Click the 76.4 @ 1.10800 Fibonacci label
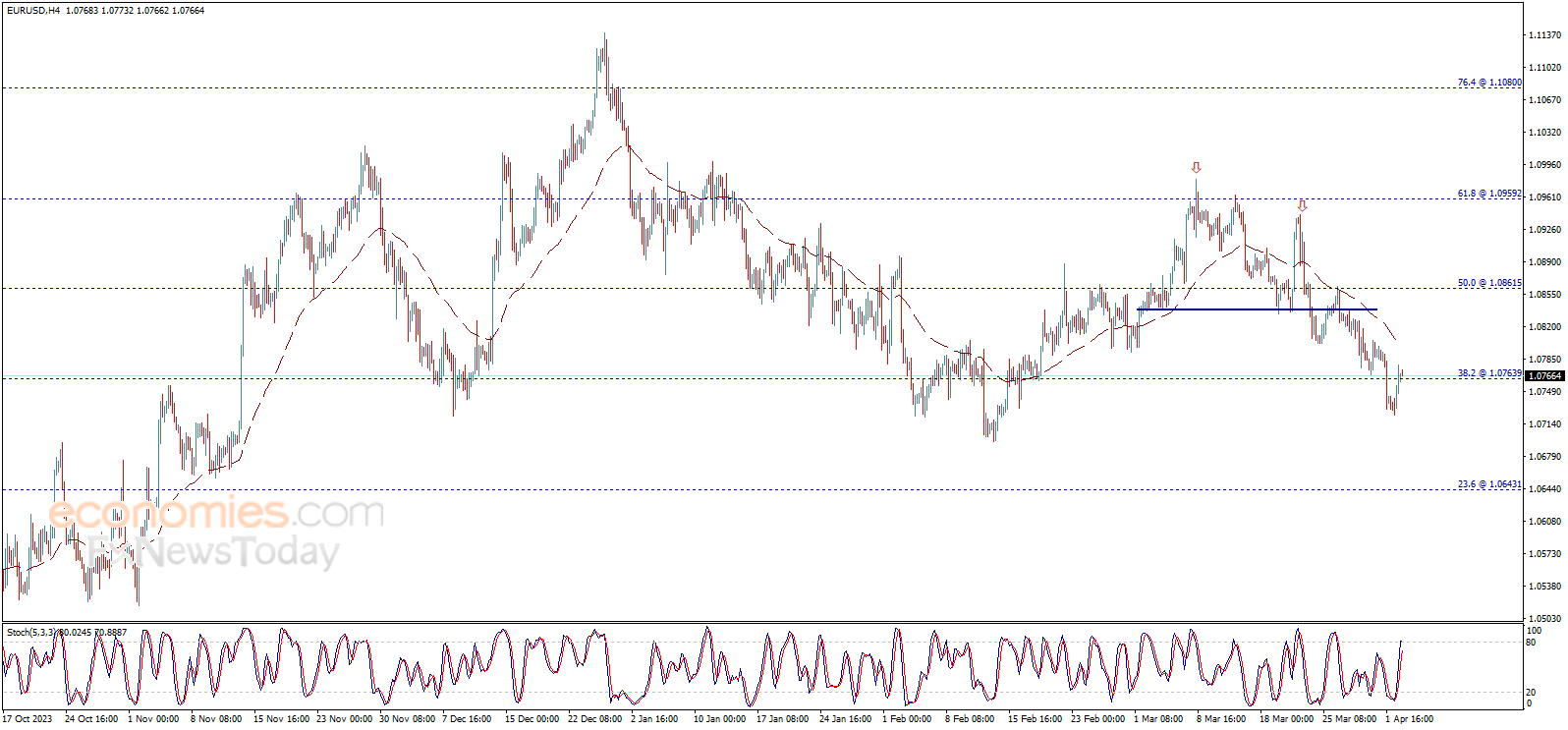Screen dimensions: 1568x730 tap(1488, 83)
